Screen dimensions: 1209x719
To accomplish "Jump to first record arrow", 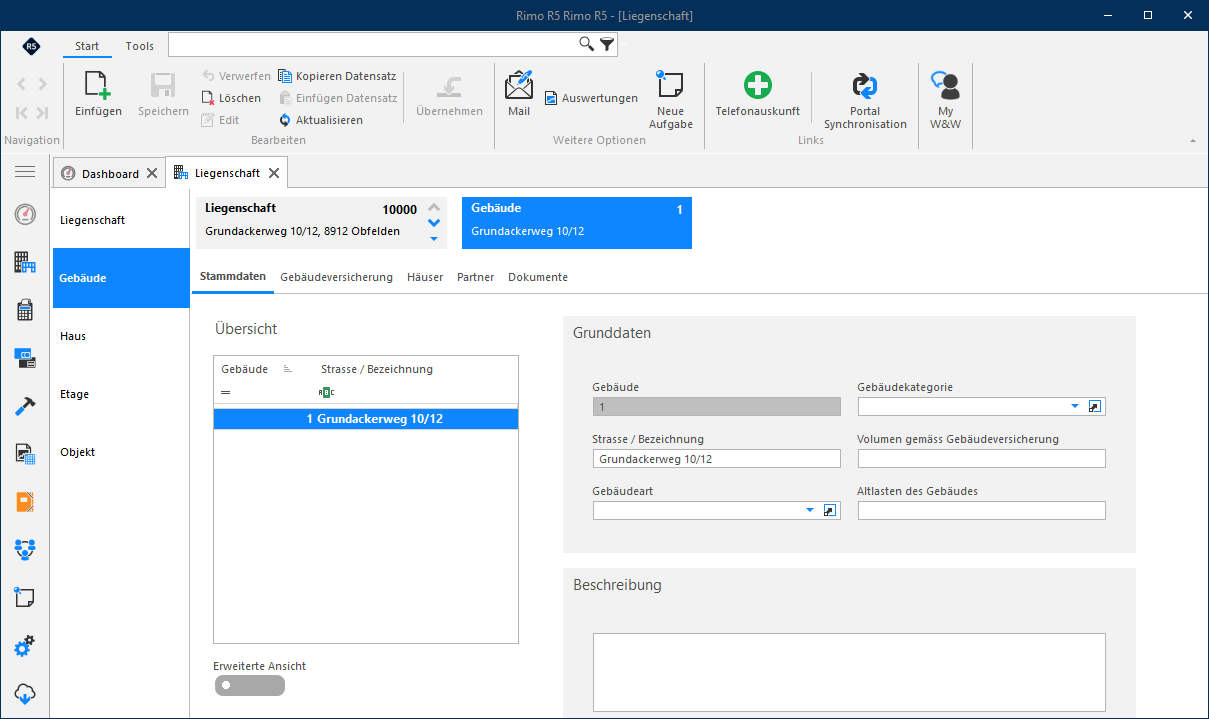I will coord(22,113).
